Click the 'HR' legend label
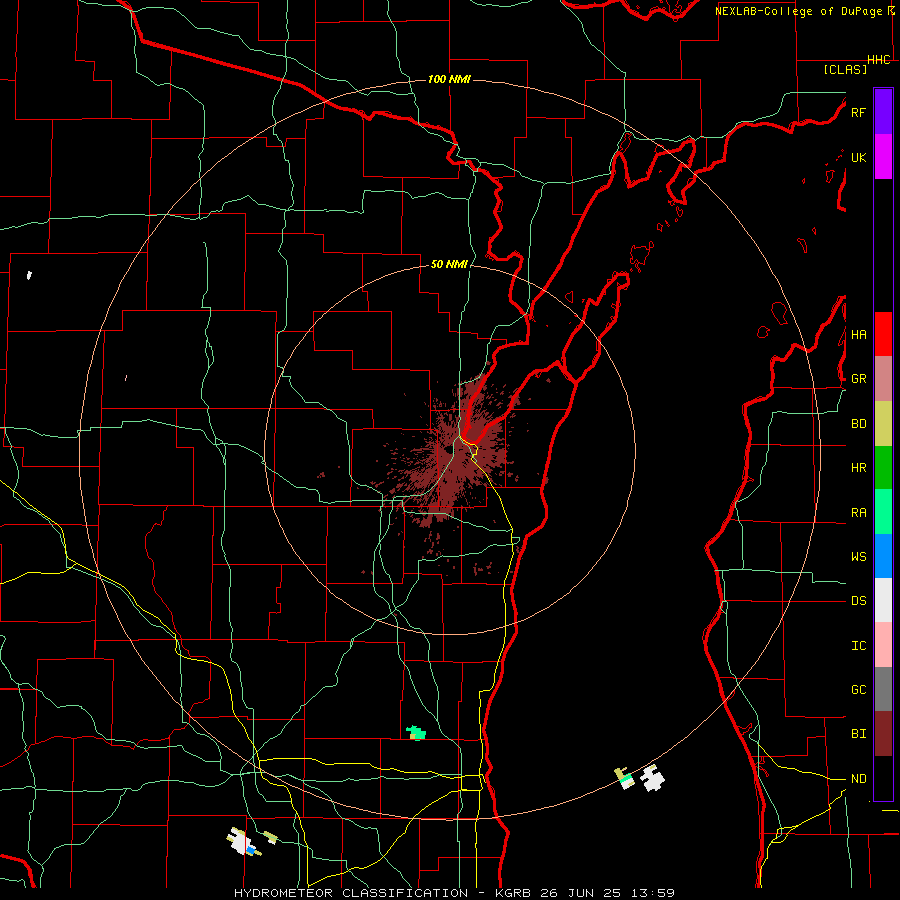This screenshot has width=900, height=900. tap(858, 468)
